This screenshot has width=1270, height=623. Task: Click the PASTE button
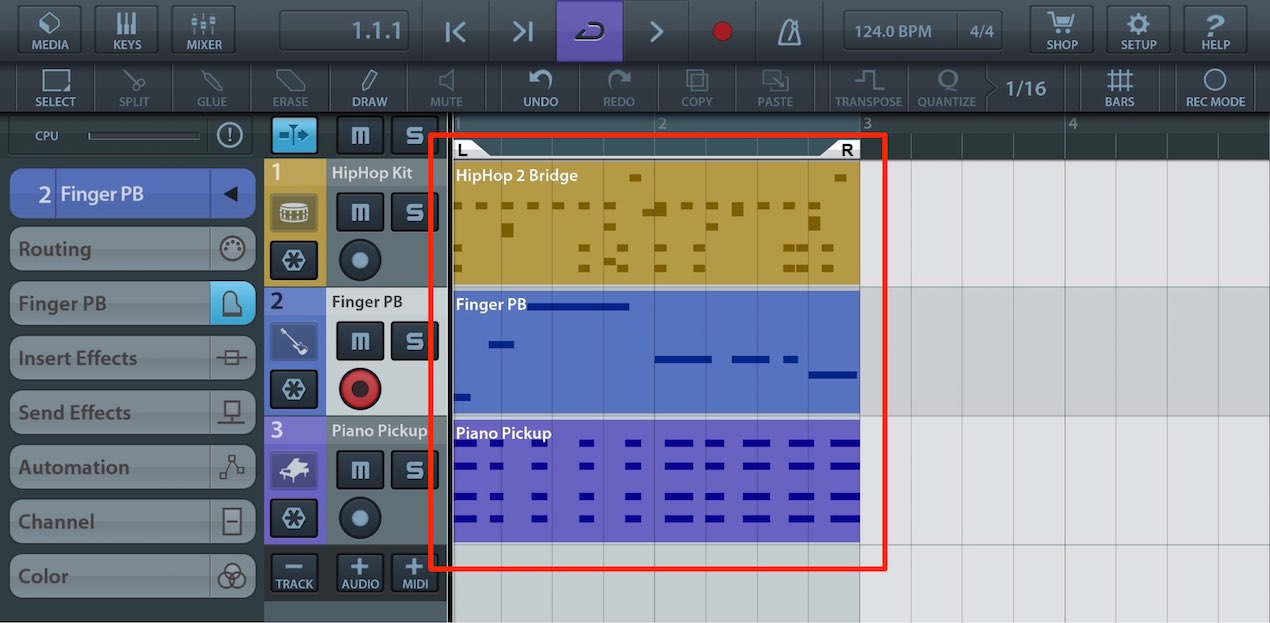coord(774,88)
